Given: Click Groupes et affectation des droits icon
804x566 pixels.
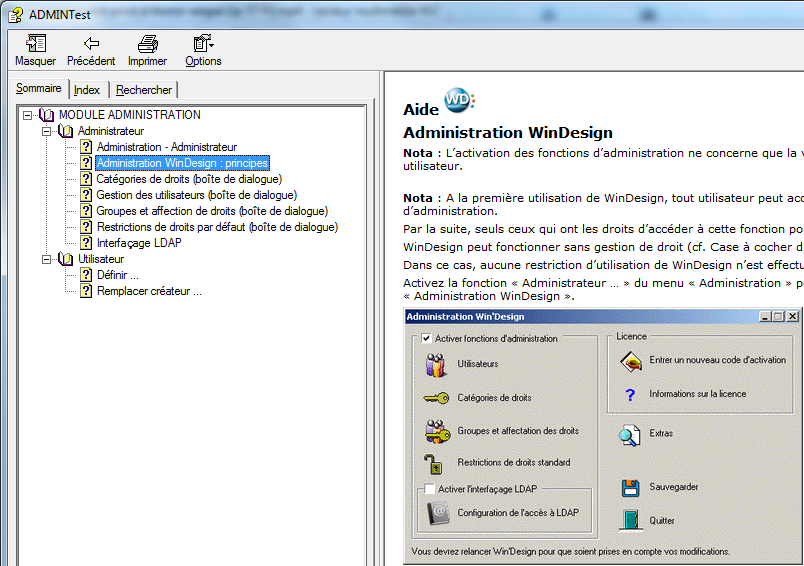Looking at the screenshot, I should tap(437, 431).
